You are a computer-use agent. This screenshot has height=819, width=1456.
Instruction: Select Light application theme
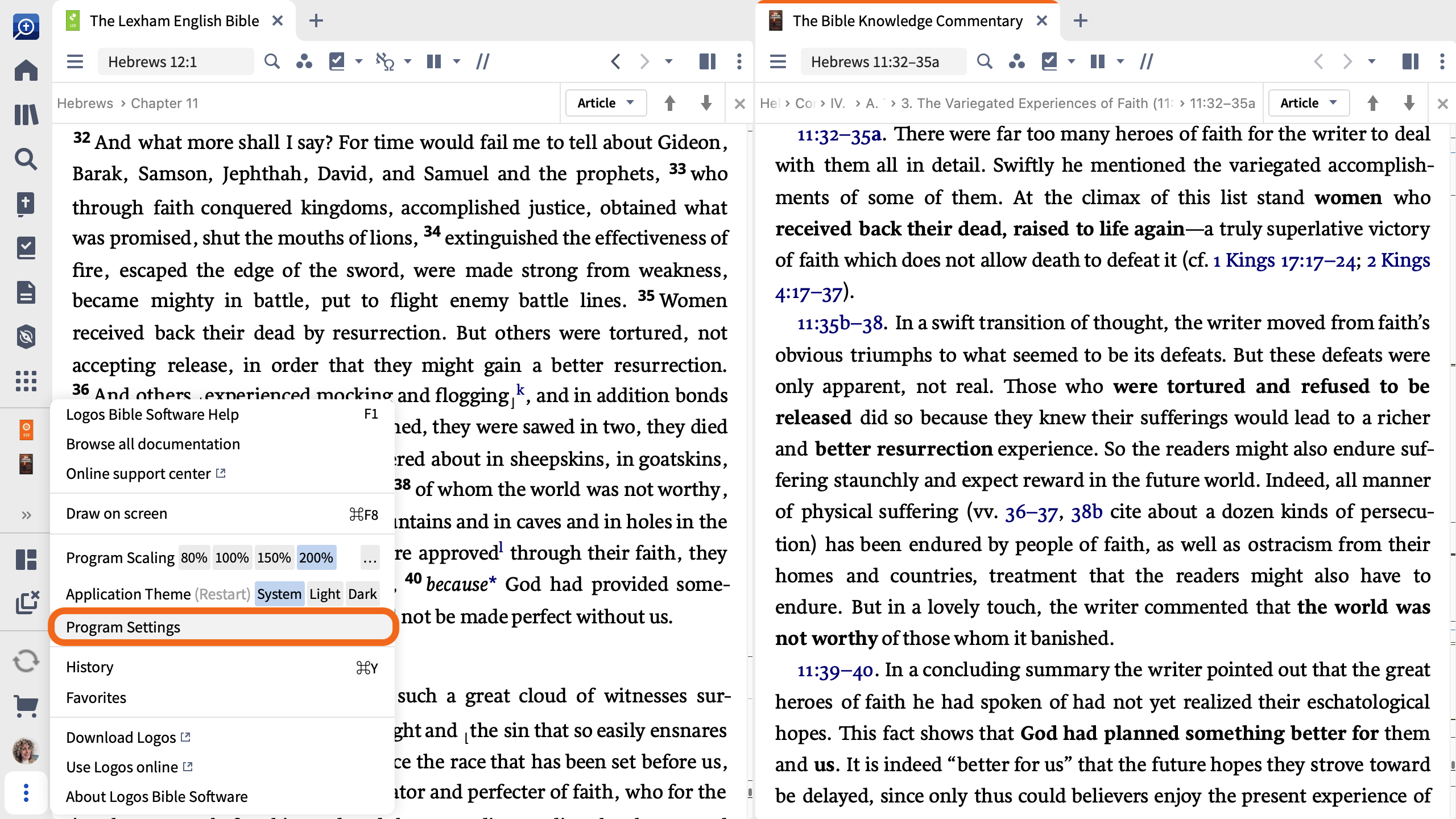point(325,594)
